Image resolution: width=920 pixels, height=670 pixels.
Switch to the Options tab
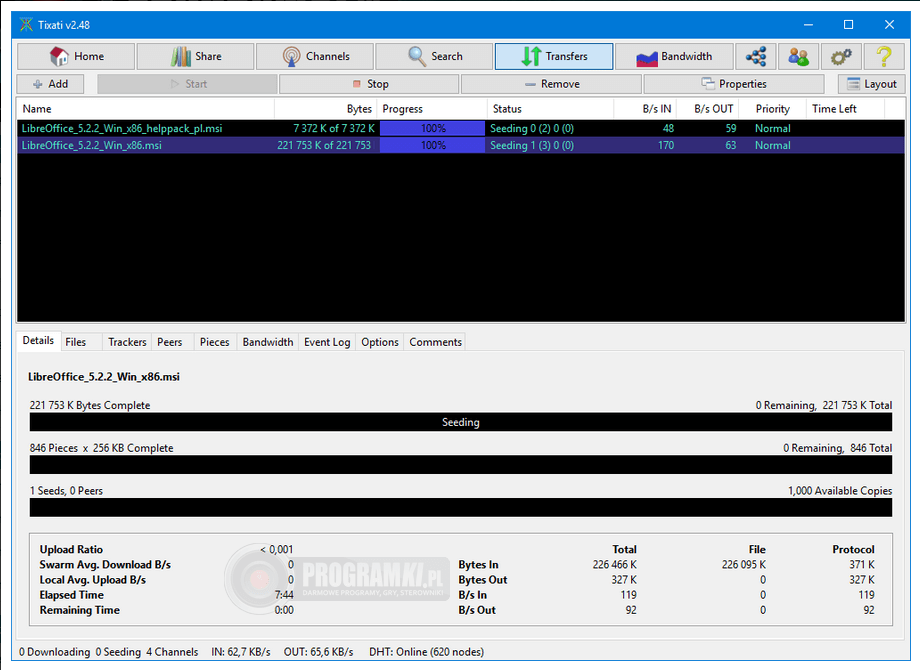(x=380, y=342)
